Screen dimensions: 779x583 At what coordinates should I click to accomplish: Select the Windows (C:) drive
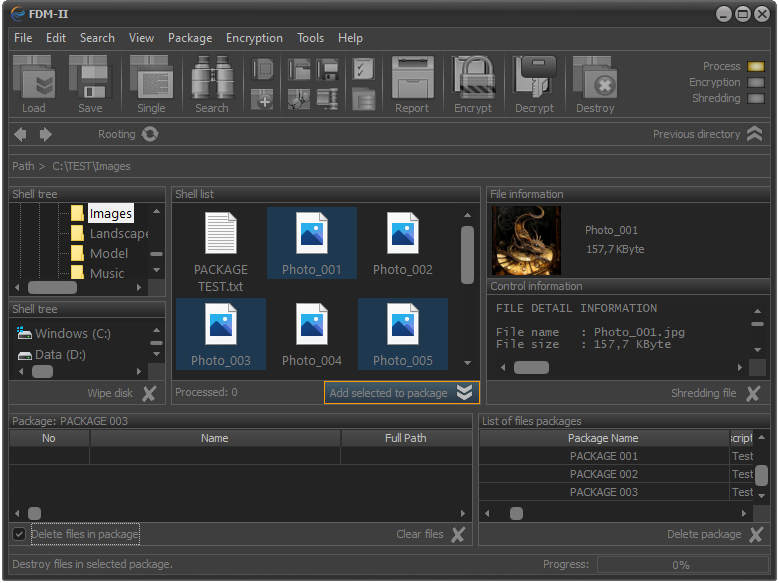64,333
